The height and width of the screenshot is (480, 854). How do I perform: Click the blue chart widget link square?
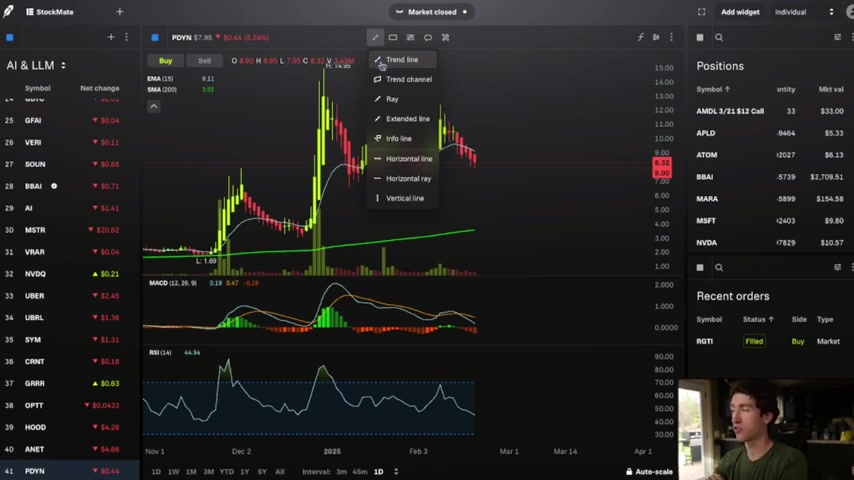(155, 38)
